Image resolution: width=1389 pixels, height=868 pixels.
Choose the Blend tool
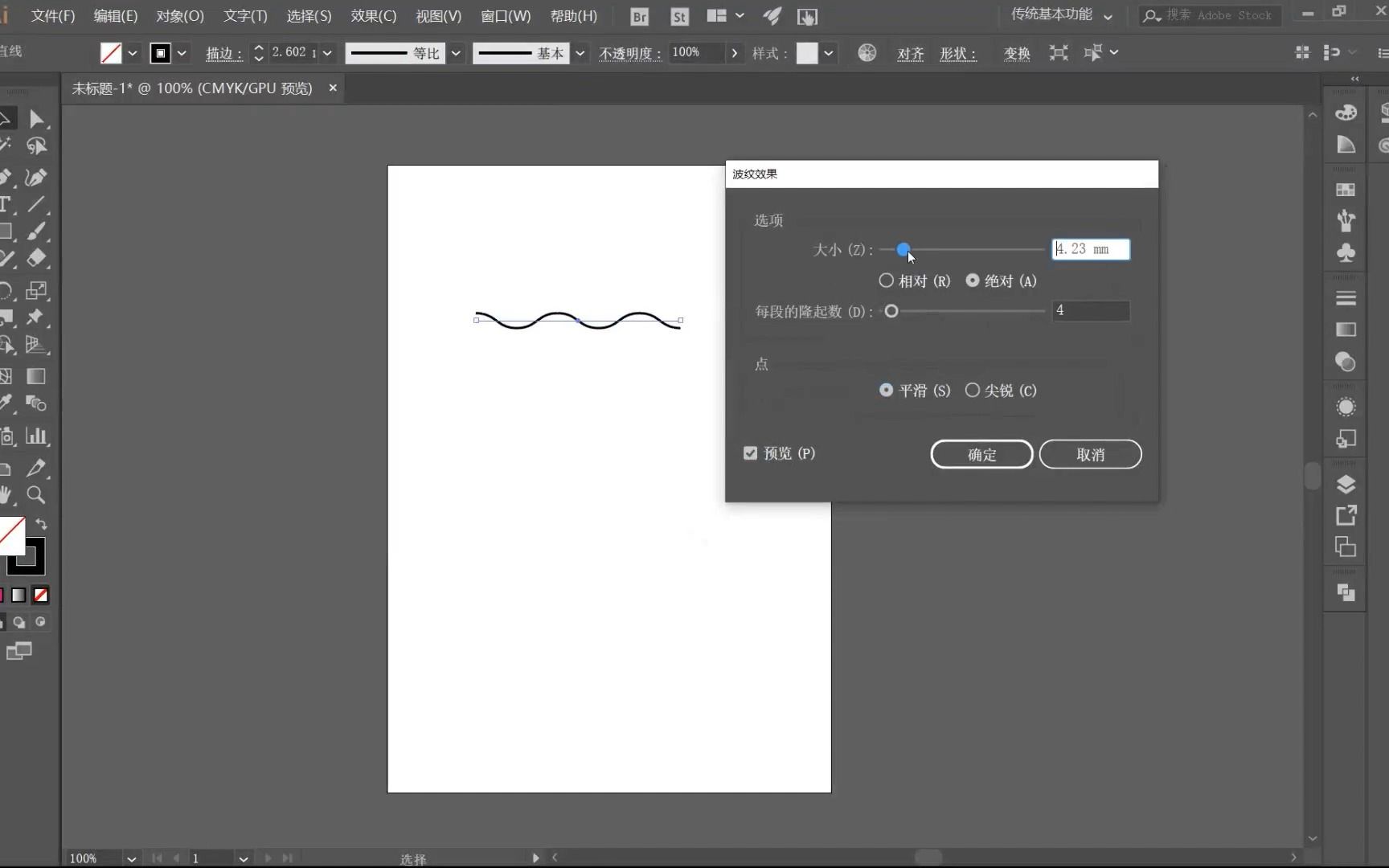(x=36, y=403)
